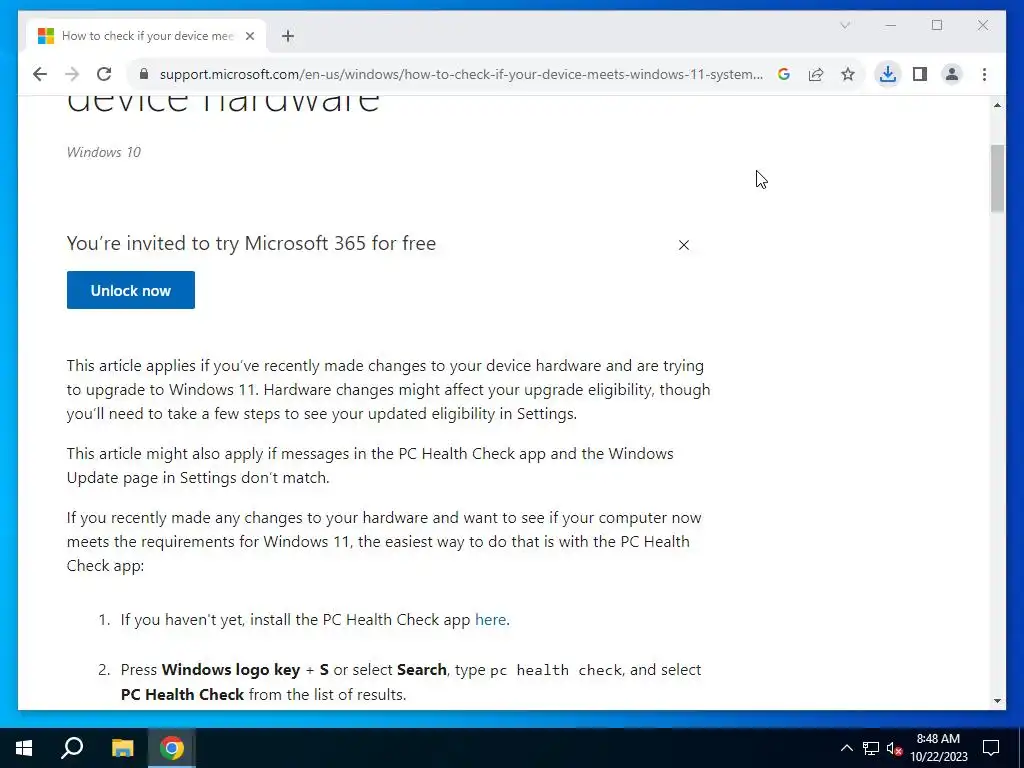This screenshot has height=768, width=1024.
Task: Go back to previous page in Chrome
Action: 40,74
